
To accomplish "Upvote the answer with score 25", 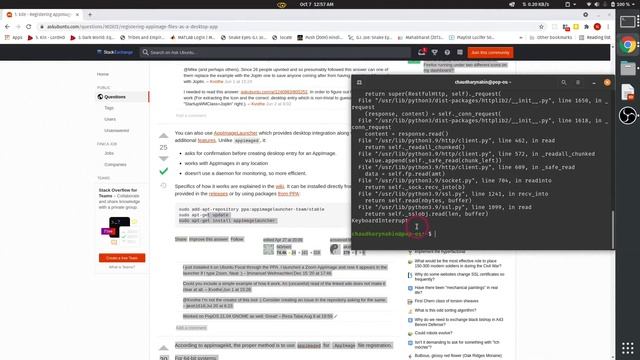I will click(x=163, y=136).
